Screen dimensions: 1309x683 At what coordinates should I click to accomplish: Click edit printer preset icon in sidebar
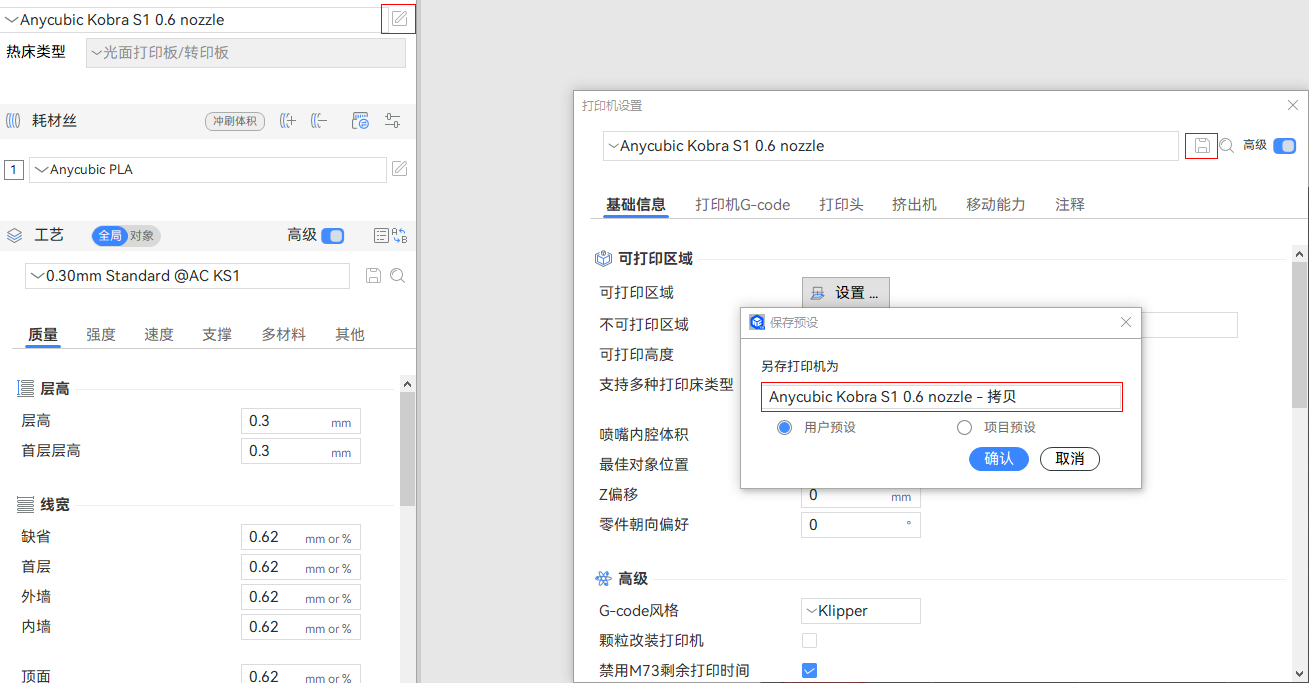(399, 19)
